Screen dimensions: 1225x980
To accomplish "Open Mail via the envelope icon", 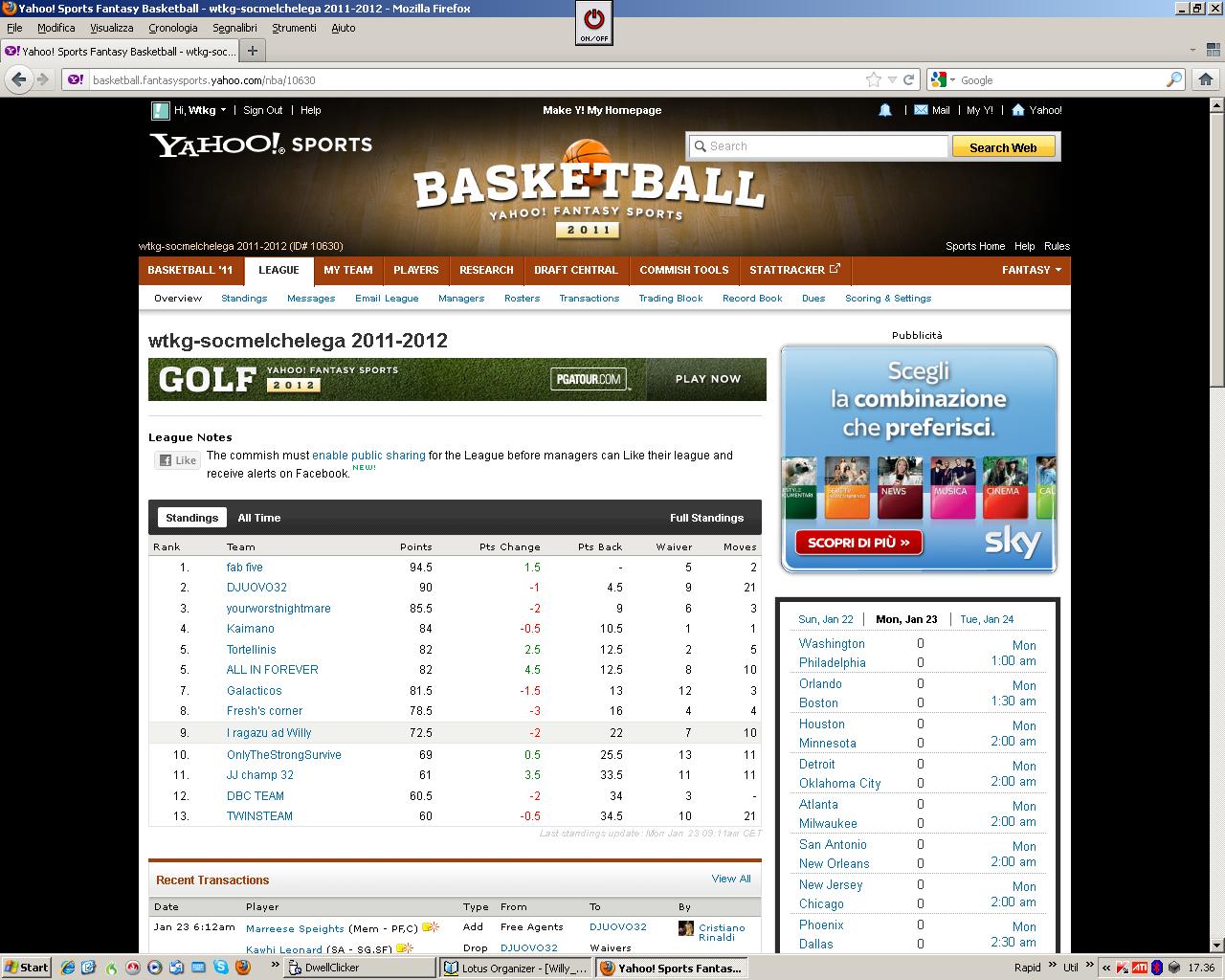I will pyautogui.click(x=921, y=110).
